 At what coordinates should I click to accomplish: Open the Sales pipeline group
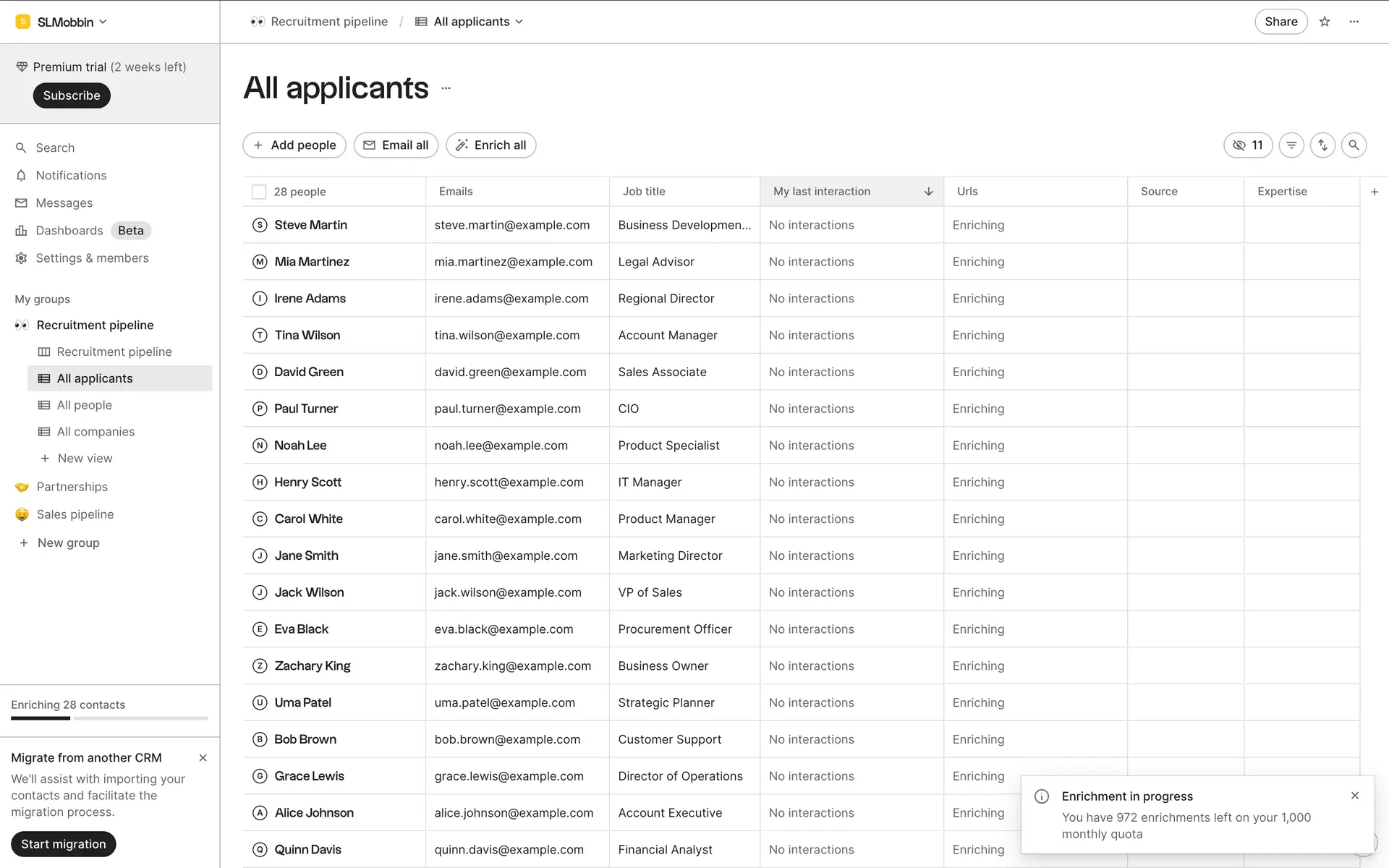point(75,514)
